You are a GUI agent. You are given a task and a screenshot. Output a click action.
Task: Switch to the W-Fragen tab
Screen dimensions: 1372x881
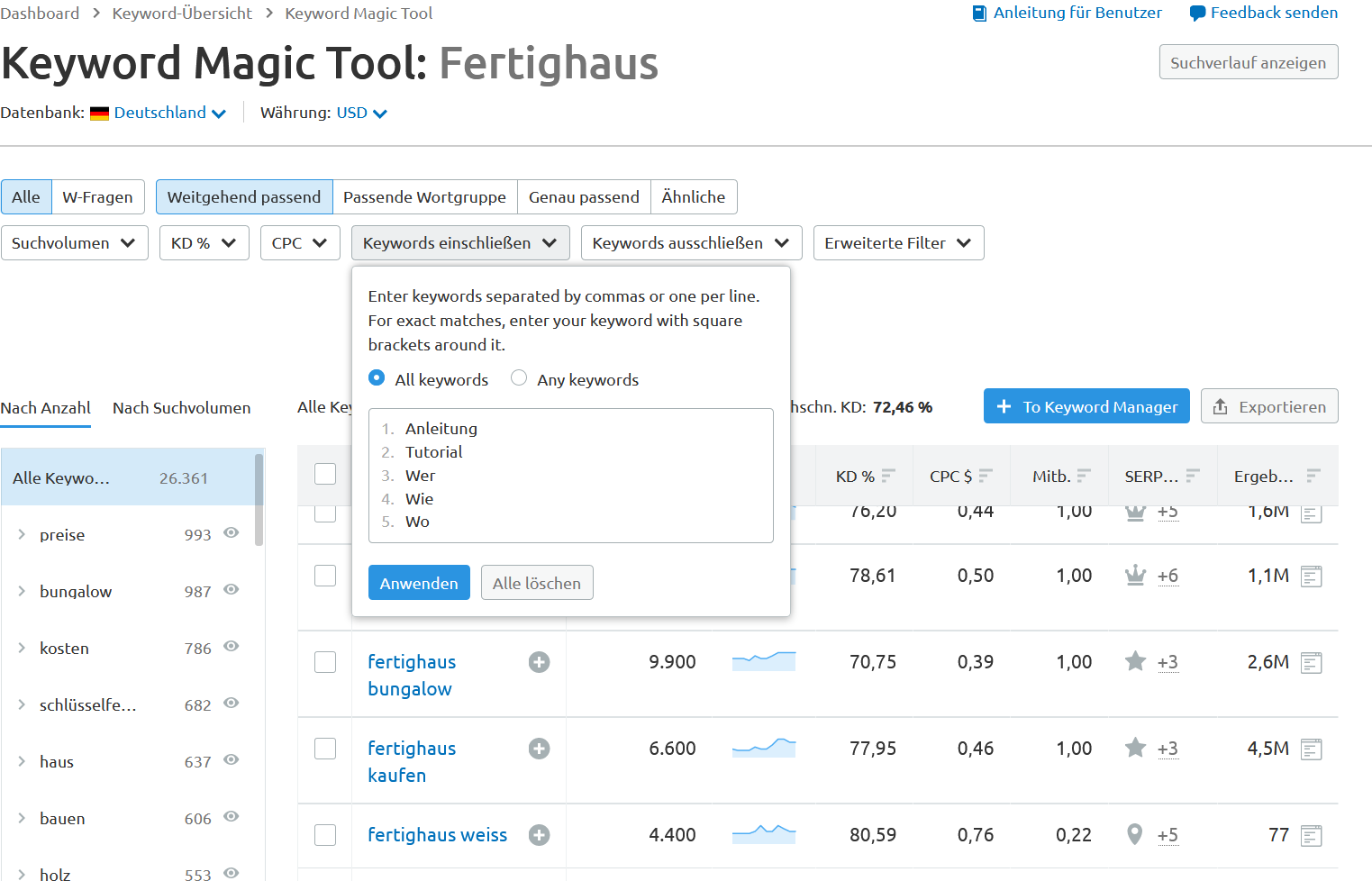[x=97, y=197]
